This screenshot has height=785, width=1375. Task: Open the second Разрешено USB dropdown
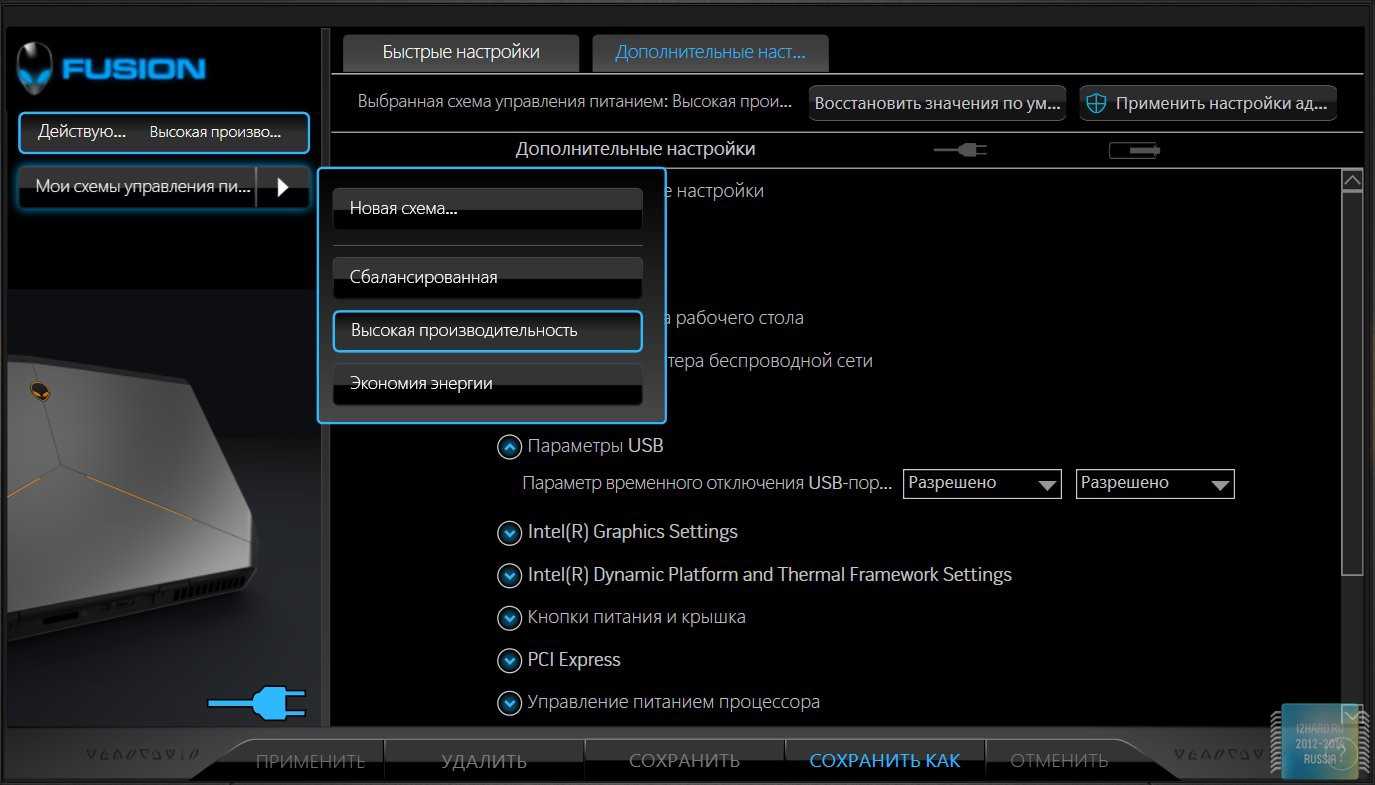point(1154,484)
